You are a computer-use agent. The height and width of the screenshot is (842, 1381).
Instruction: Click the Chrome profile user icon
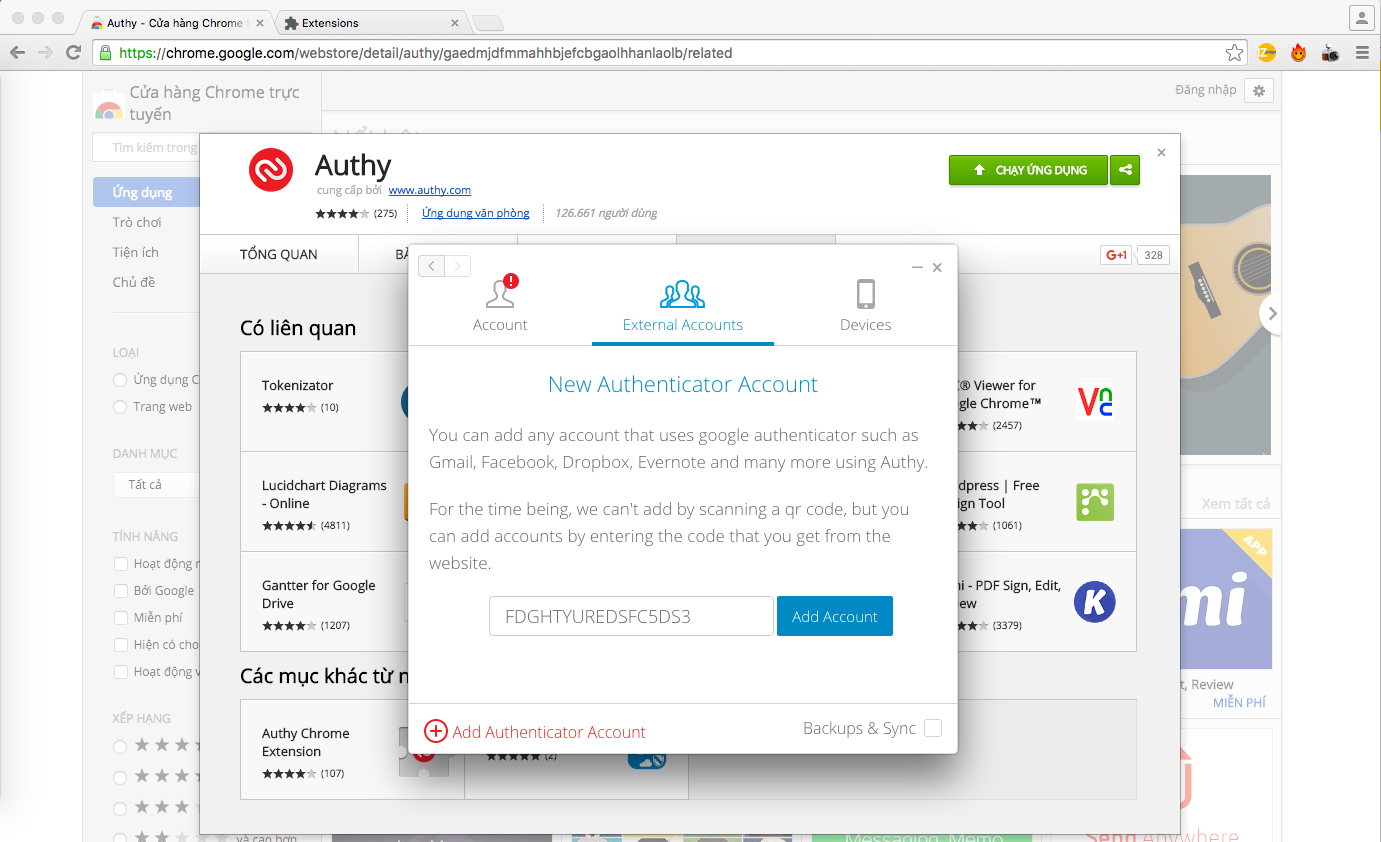(x=1361, y=17)
